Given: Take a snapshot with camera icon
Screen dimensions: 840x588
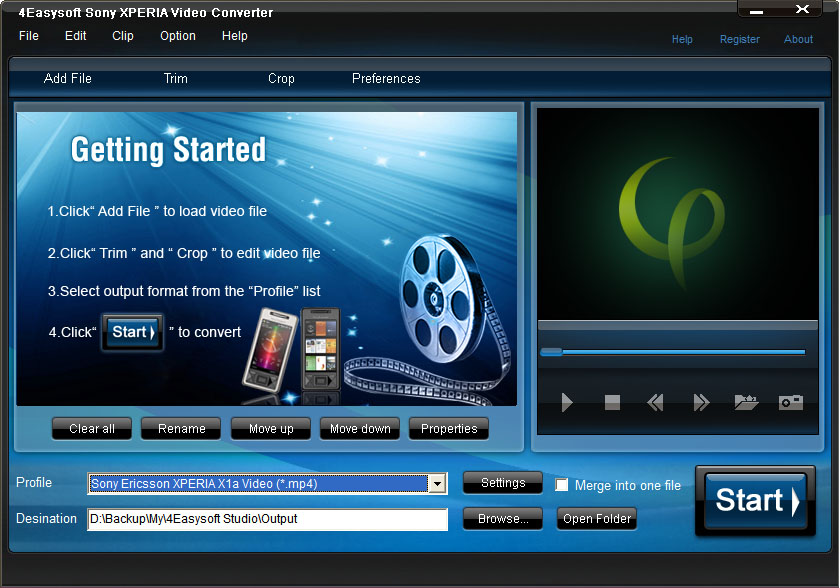Looking at the screenshot, I should coord(791,402).
